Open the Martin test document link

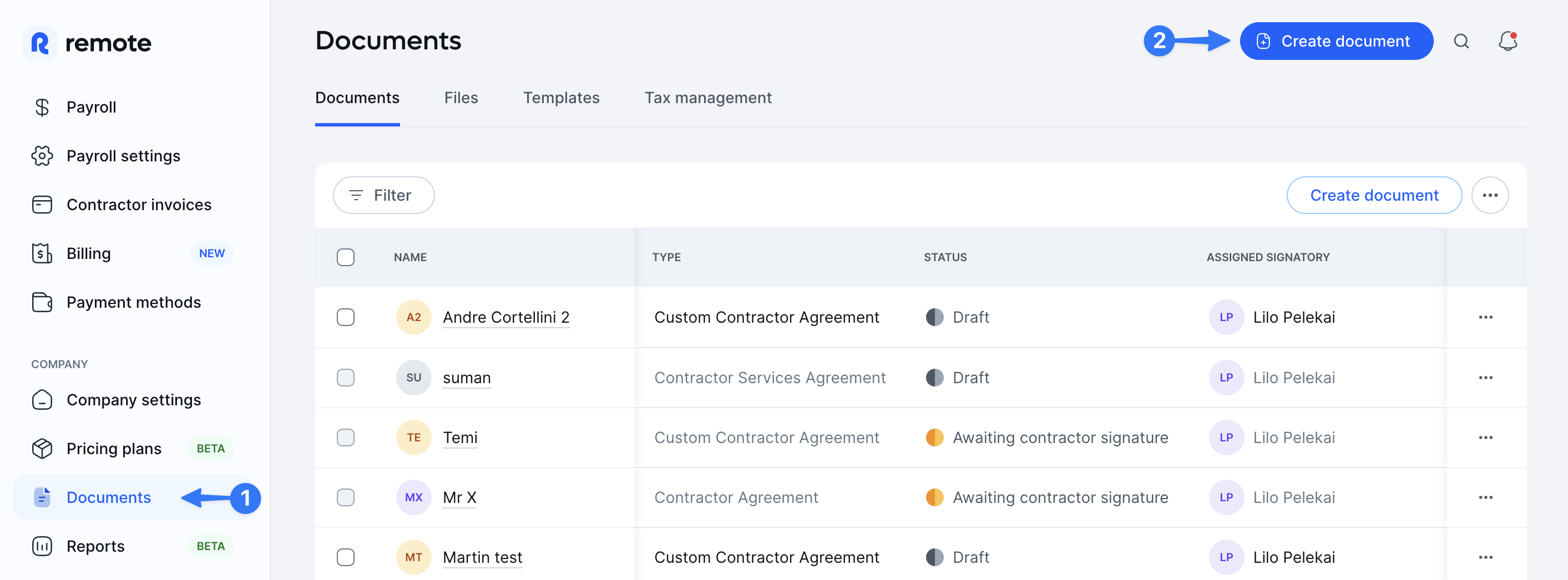(482, 557)
